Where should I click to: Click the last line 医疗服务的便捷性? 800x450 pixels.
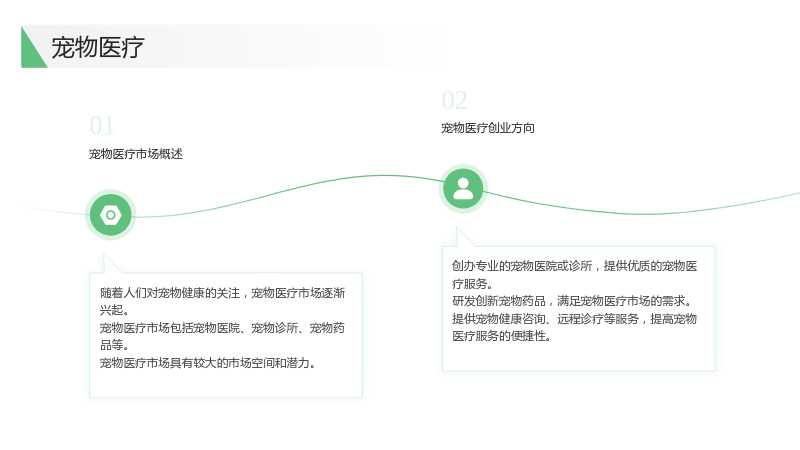click(x=502, y=336)
